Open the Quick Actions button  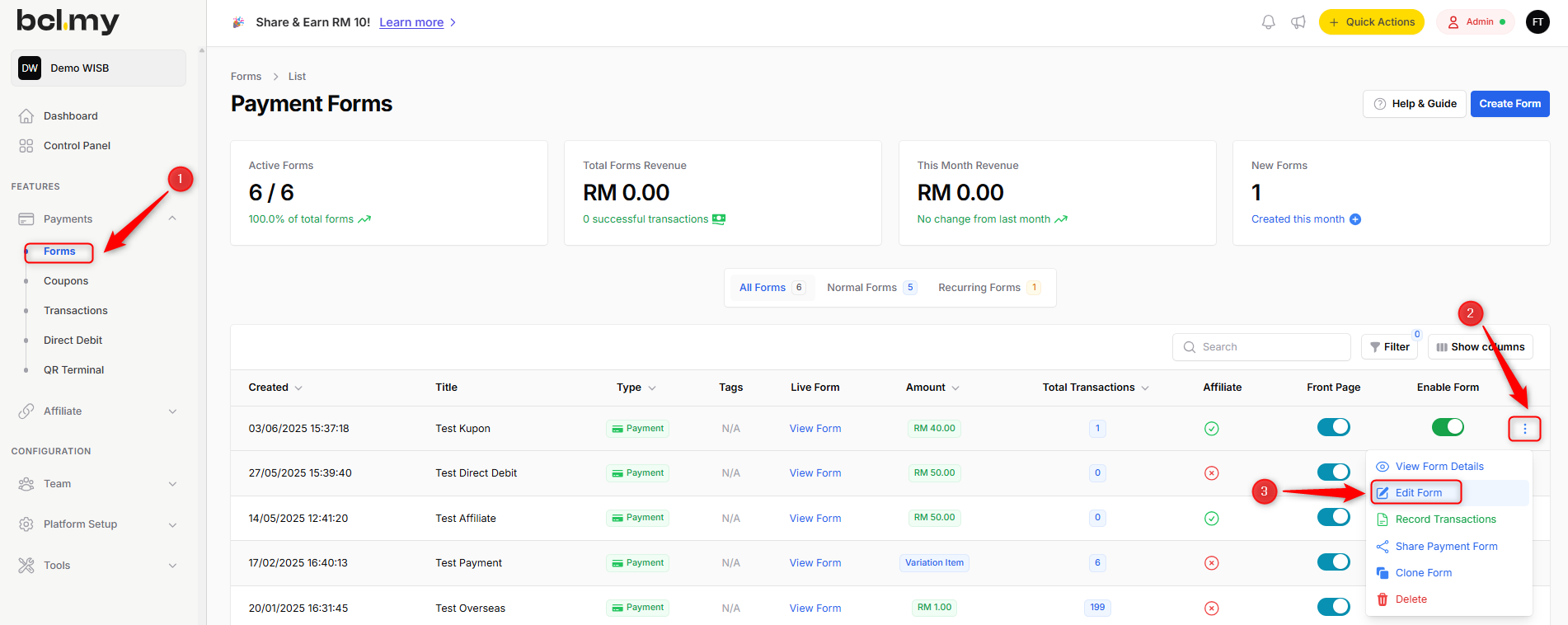(1371, 22)
